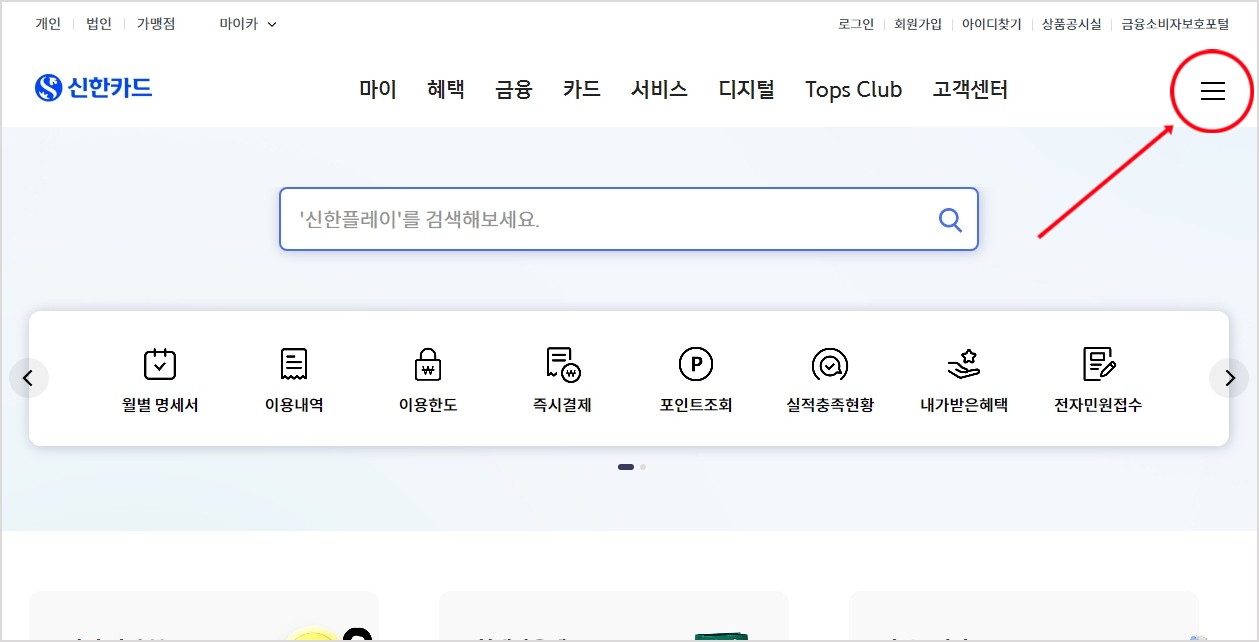The height and width of the screenshot is (642, 1259).
Task: Open 이용한도 lock icon
Action: (x=428, y=364)
